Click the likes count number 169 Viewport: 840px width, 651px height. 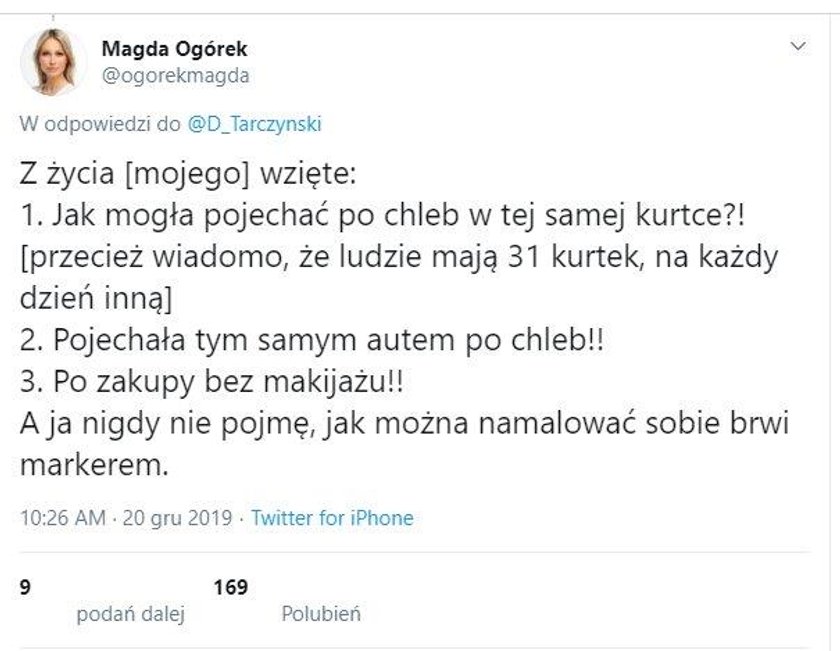(x=230, y=588)
